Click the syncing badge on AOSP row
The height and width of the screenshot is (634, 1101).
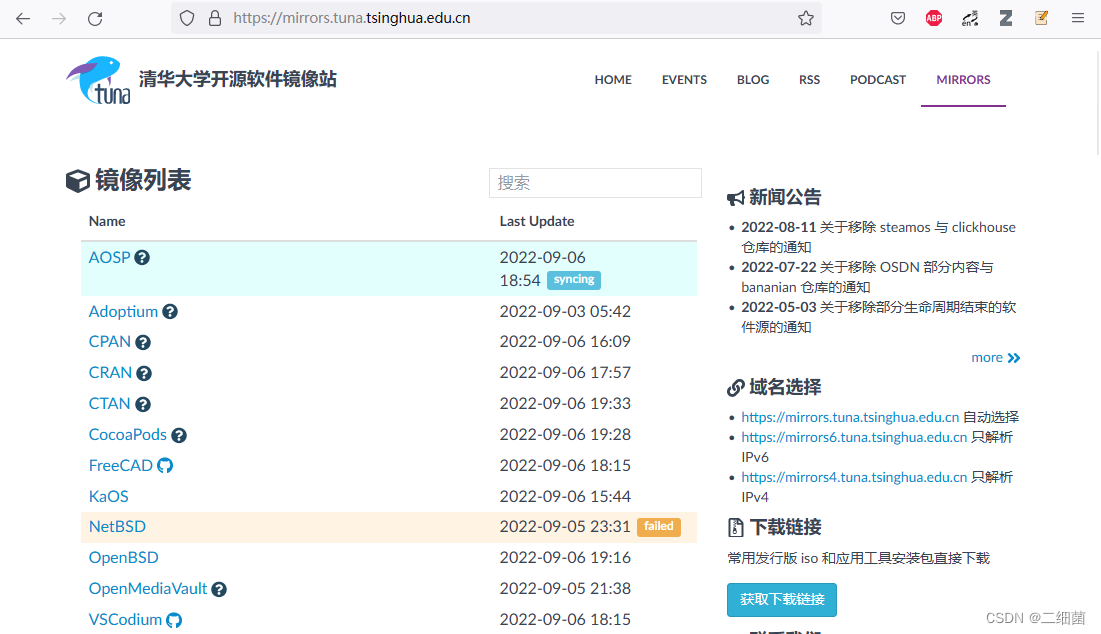tap(574, 279)
